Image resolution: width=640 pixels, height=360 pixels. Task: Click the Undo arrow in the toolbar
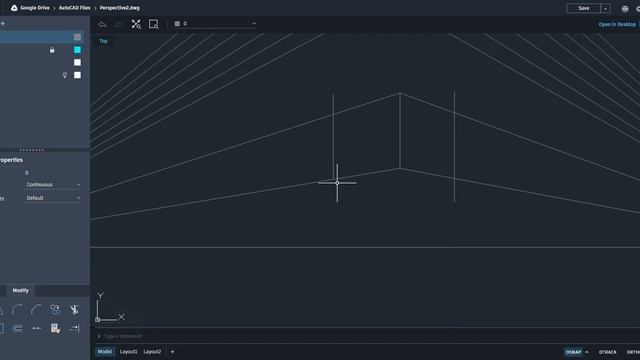102,24
